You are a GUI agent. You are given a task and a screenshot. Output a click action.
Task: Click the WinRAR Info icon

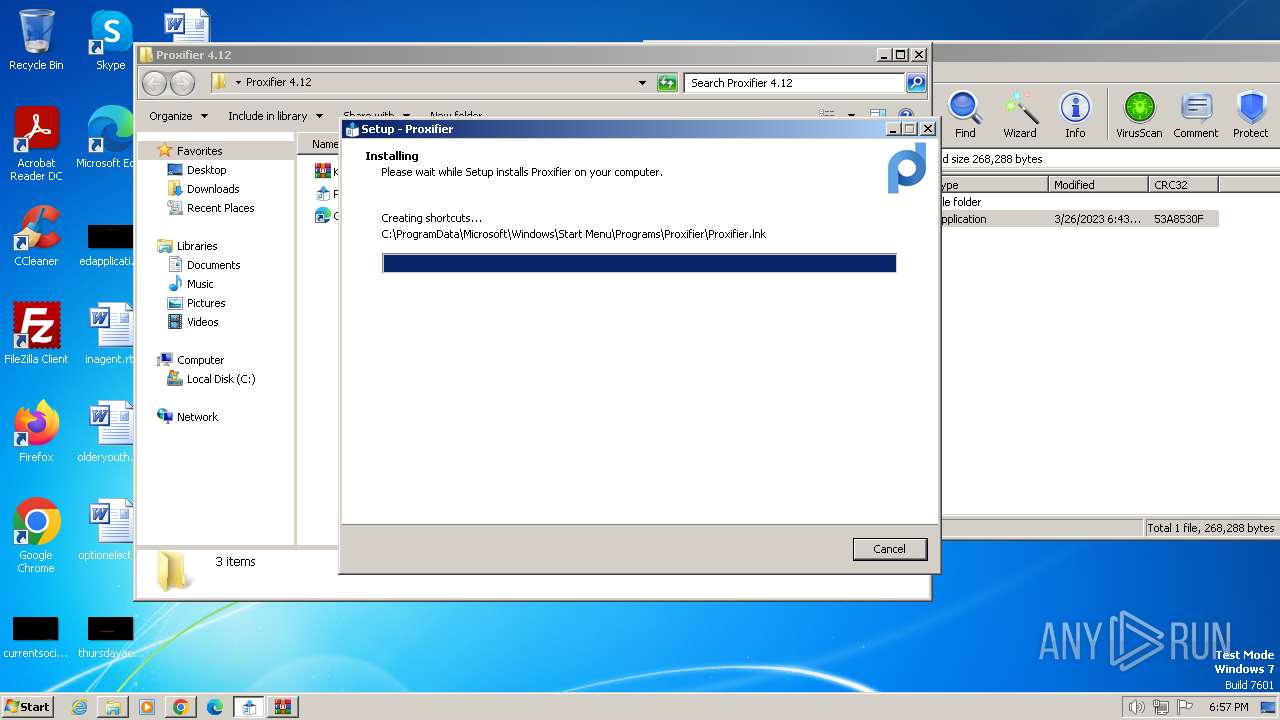coord(1075,114)
